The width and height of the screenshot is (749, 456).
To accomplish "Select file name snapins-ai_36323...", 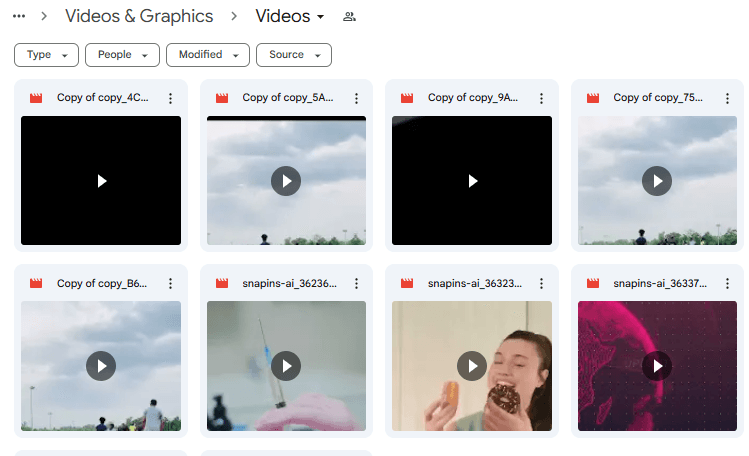I will click(475, 283).
